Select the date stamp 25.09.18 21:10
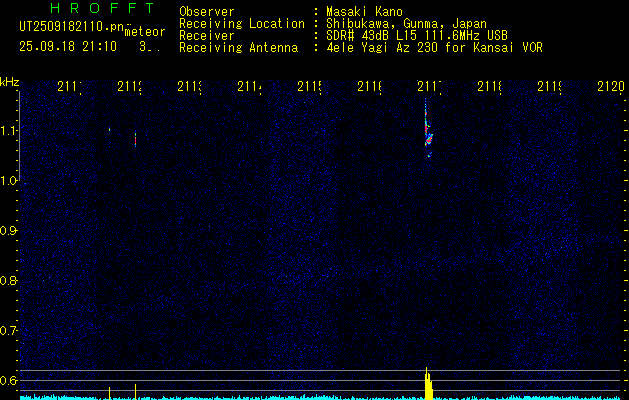This screenshot has width=629, height=400. tap(68, 47)
